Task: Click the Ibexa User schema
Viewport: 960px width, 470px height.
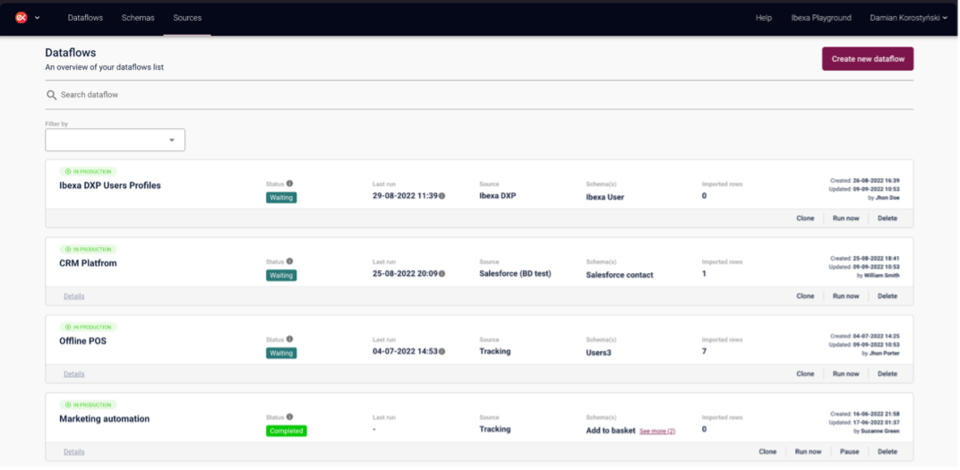Action: (605, 197)
